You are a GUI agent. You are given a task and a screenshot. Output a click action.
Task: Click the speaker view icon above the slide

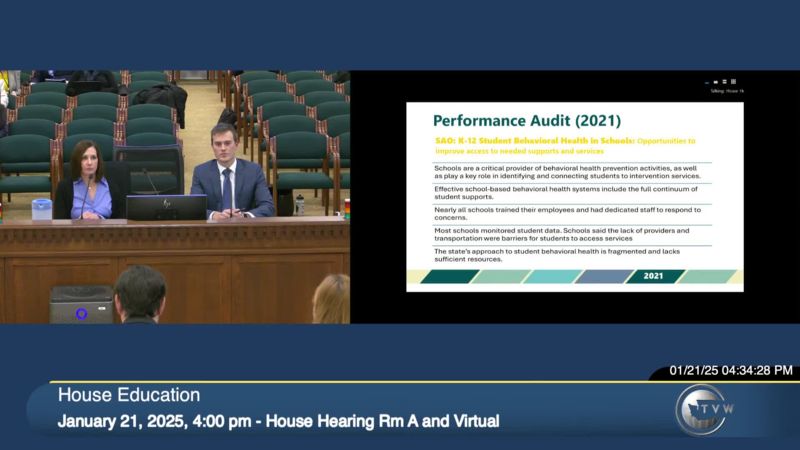717,81
